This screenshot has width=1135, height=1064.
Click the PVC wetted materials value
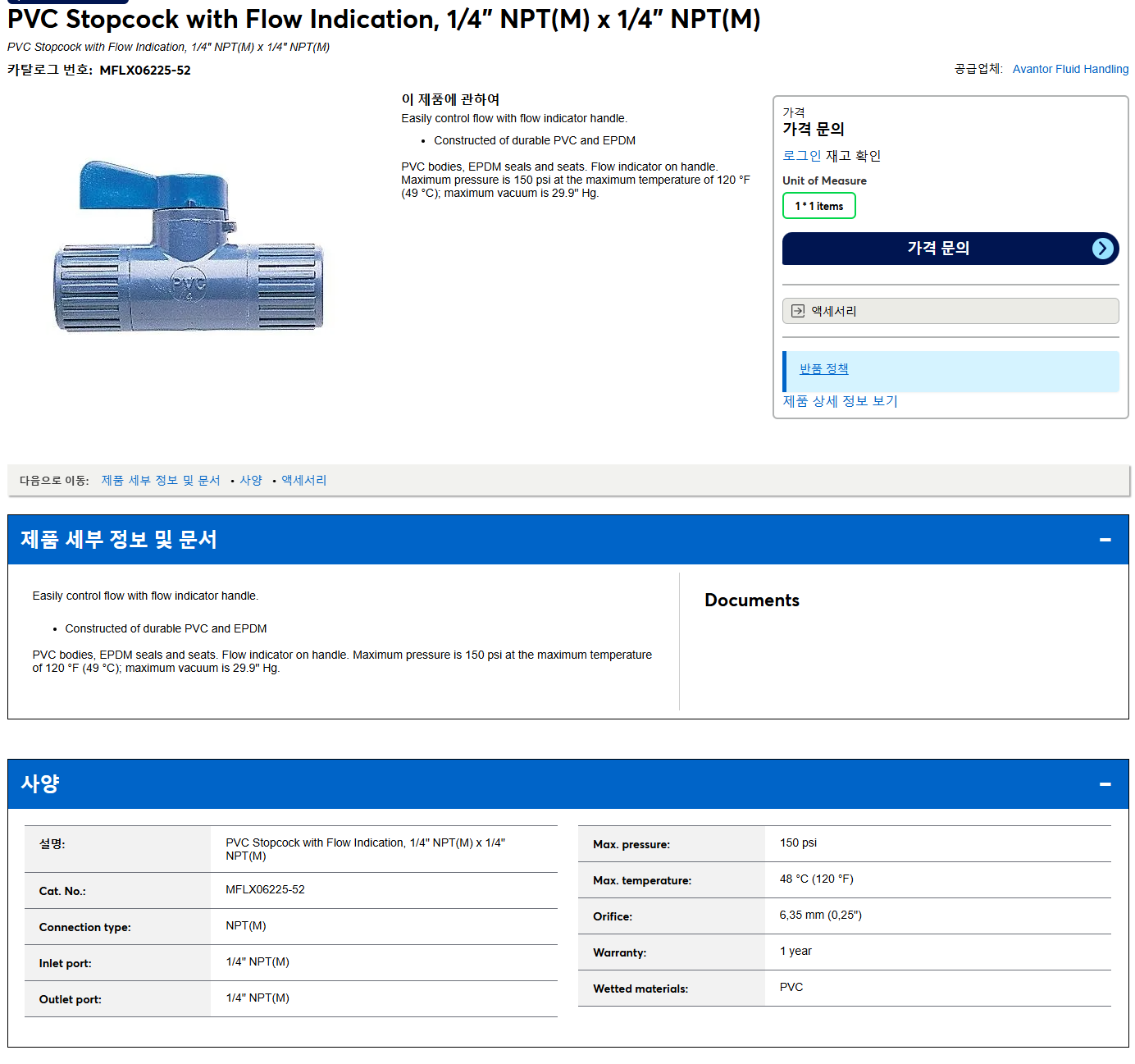(x=791, y=988)
